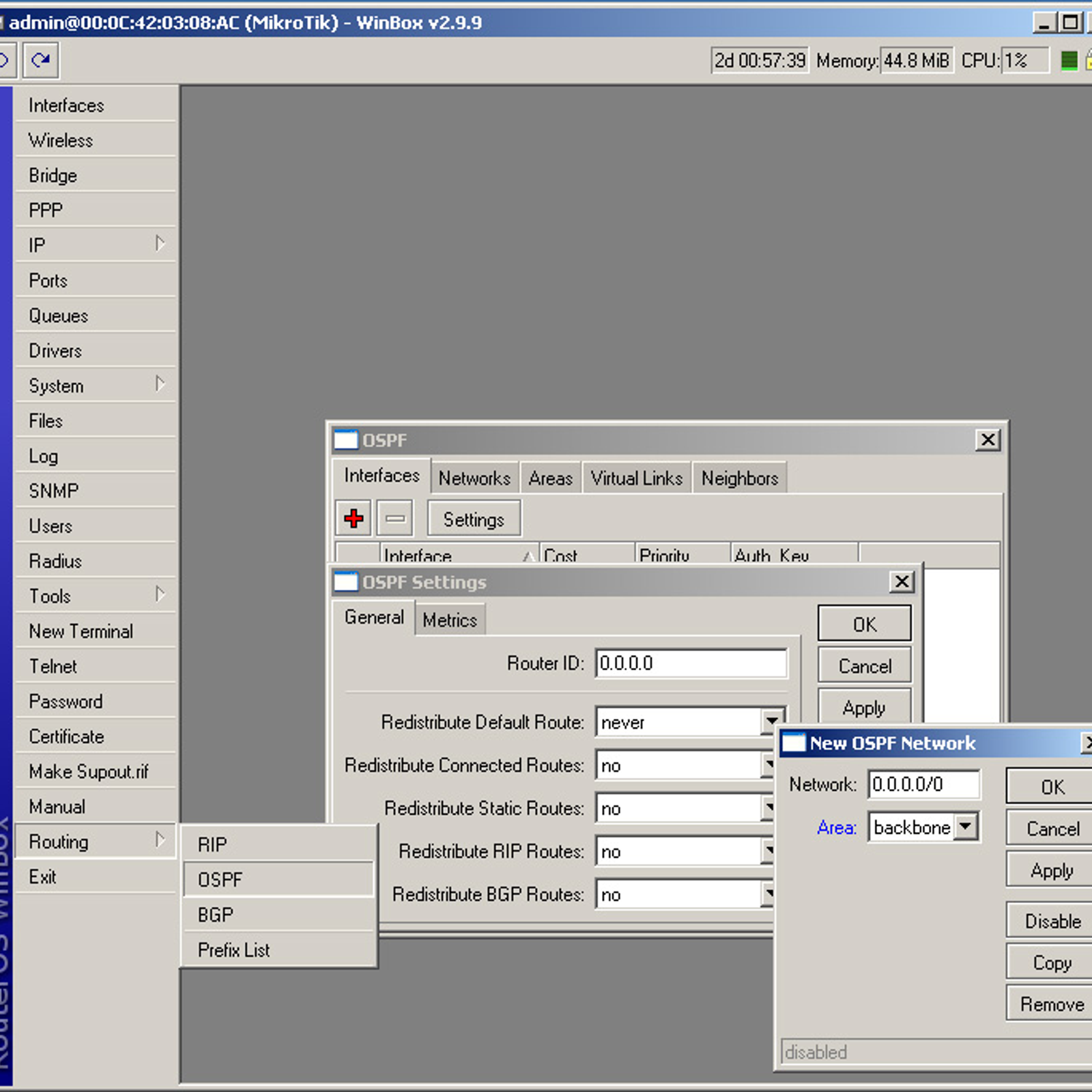Image resolution: width=1092 pixels, height=1092 pixels.
Task: Switch to the Virtual Links tab
Action: click(637, 478)
